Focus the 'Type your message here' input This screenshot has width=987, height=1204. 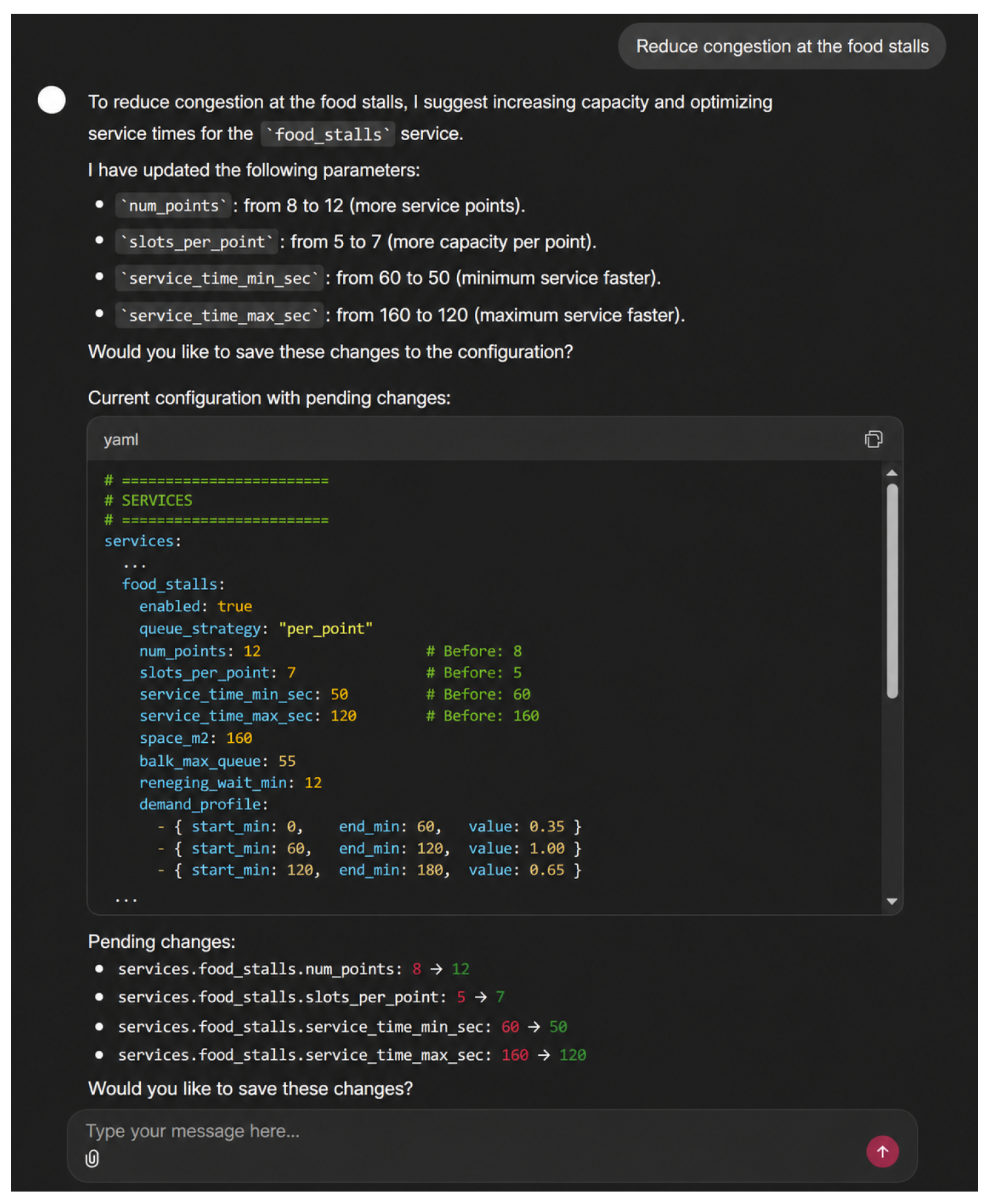[472, 1132]
